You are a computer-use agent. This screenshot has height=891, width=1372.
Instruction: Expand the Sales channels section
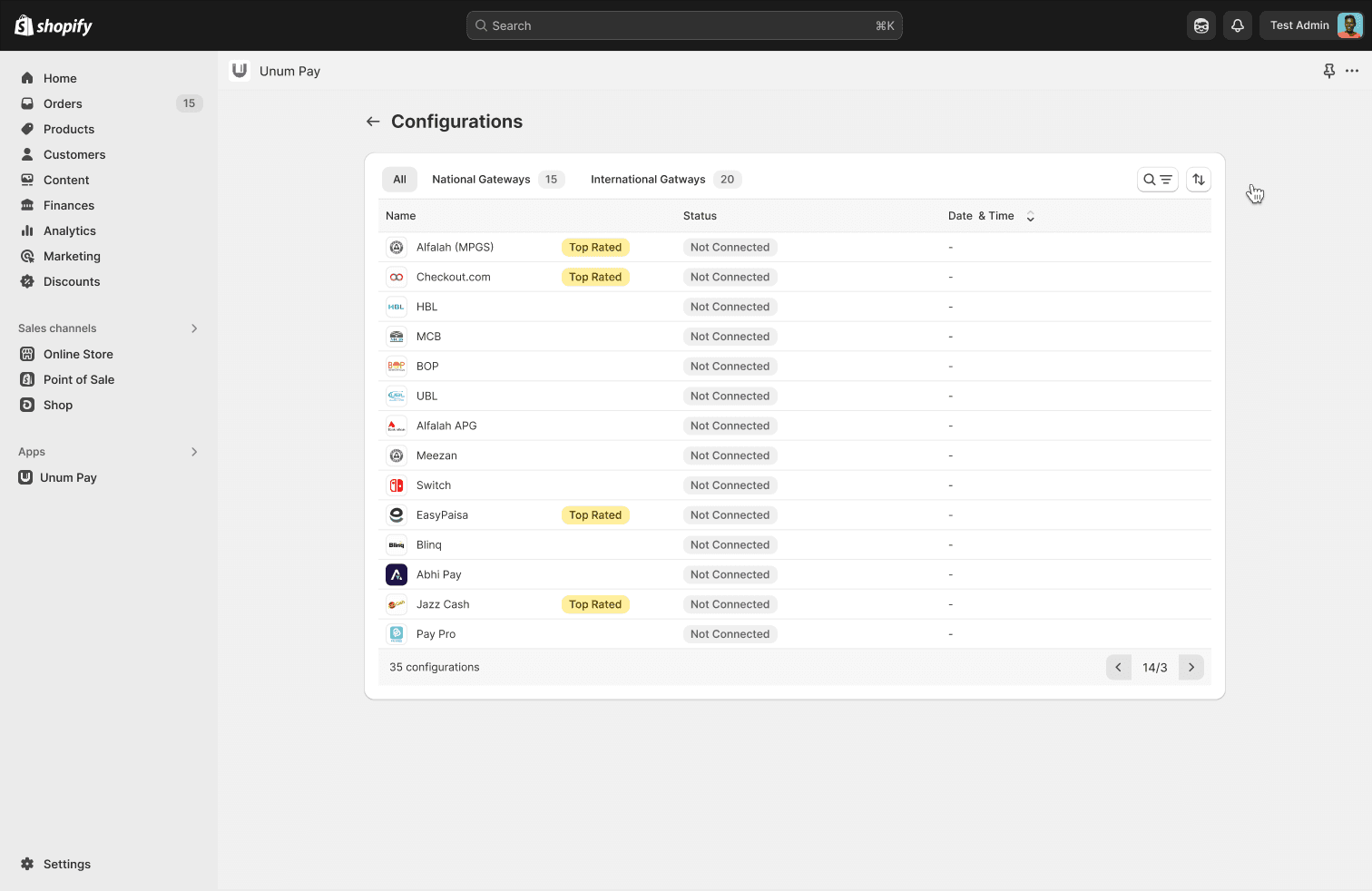(x=194, y=328)
